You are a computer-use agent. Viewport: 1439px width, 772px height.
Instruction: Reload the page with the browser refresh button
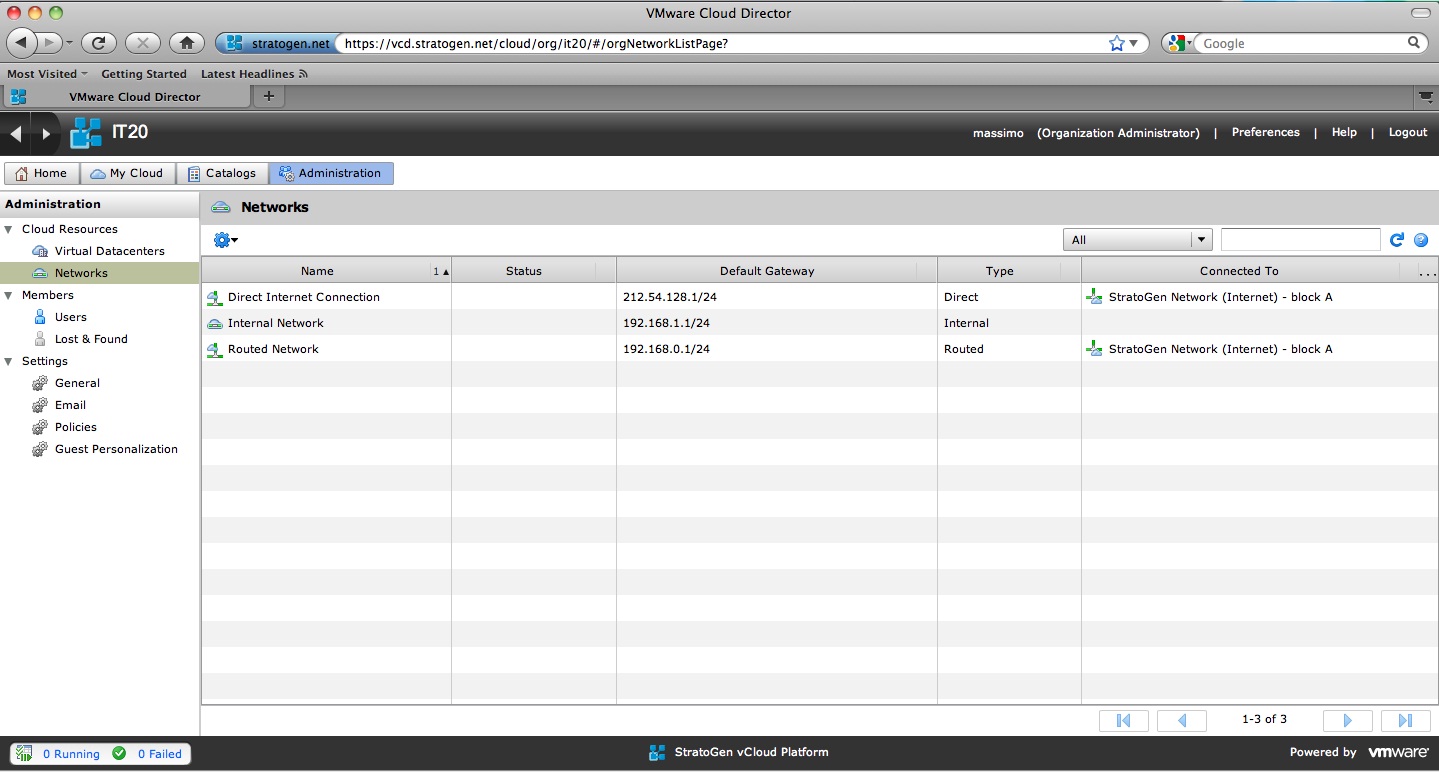98,43
